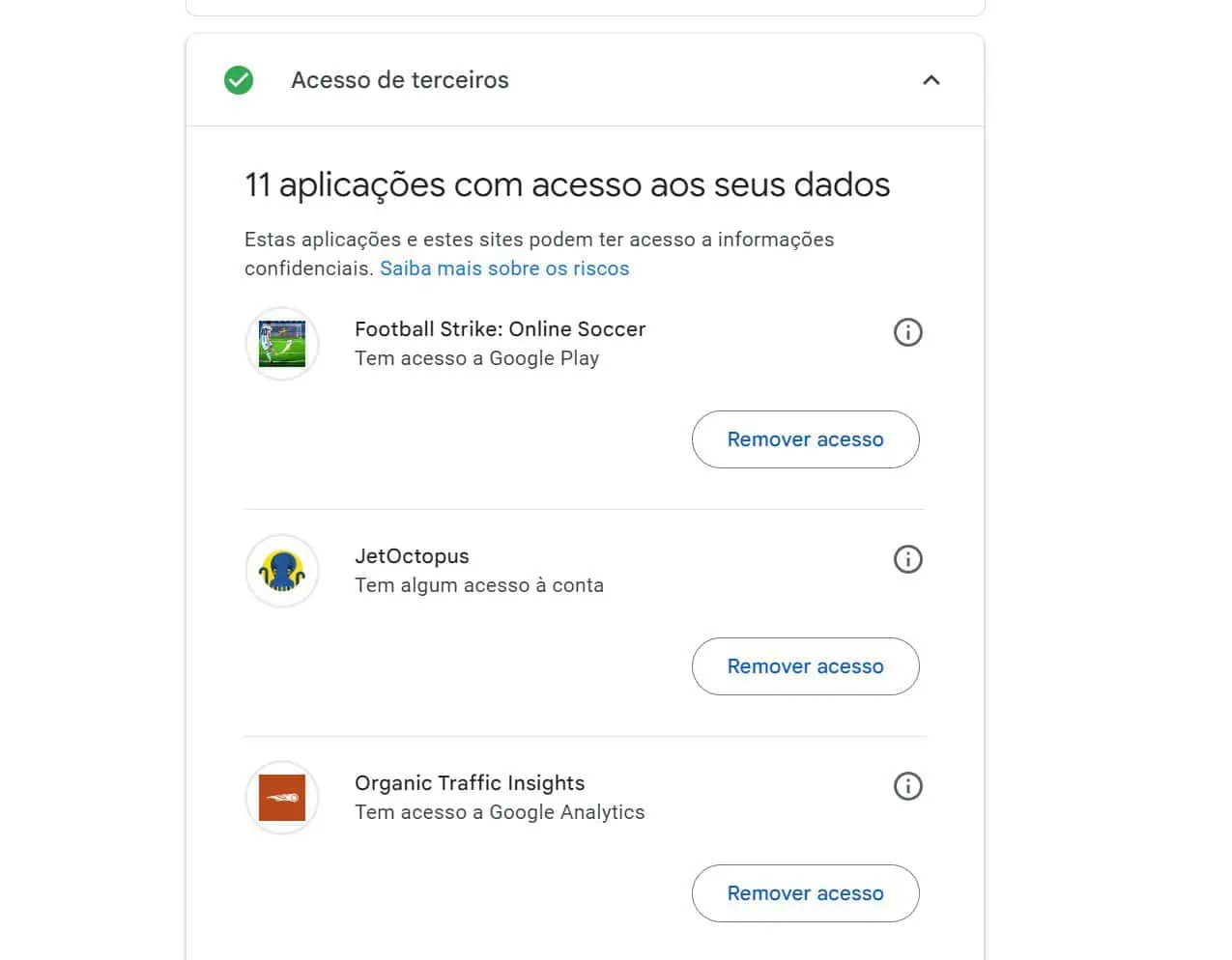Screen dimensions: 1232x960
Task: Open Saiba mais sobre os riscos link
Action: [504, 268]
